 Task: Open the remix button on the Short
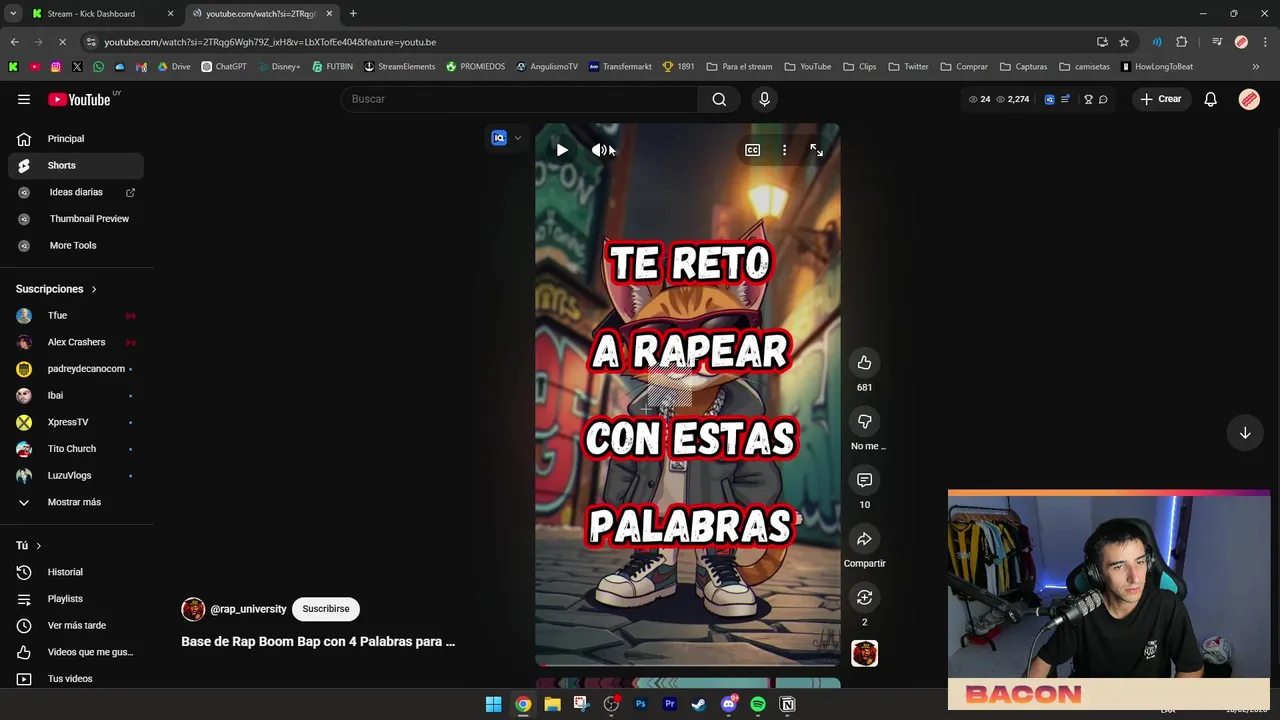coord(864,597)
